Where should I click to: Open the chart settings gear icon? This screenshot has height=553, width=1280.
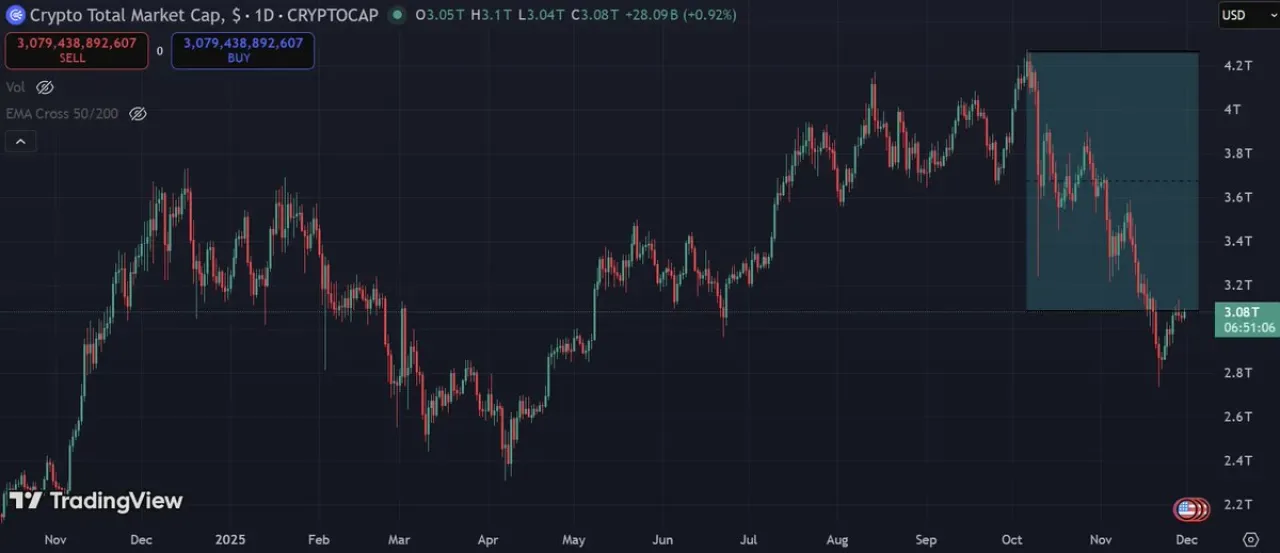pyautogui.click(x=1249, y=539)
